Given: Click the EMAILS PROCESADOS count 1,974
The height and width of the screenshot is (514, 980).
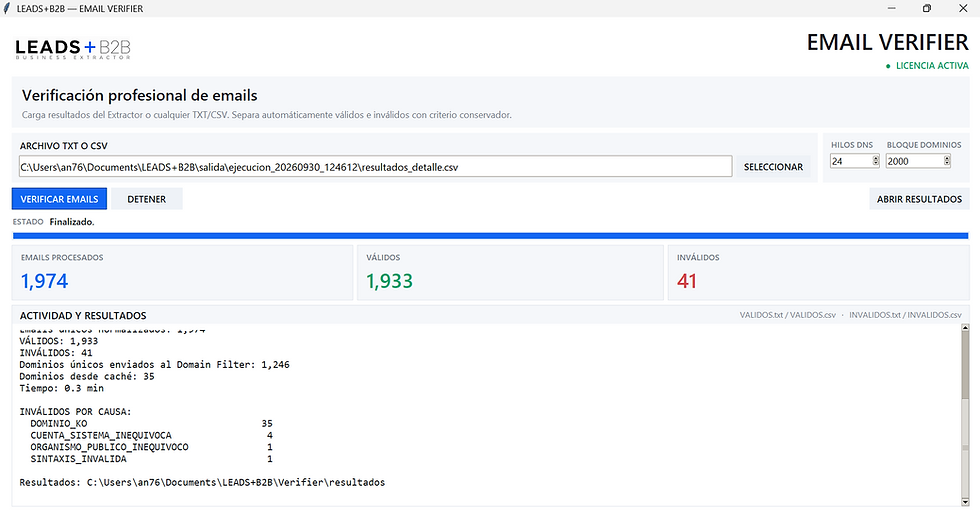Looking at the screenshot, I should [44, 281].
